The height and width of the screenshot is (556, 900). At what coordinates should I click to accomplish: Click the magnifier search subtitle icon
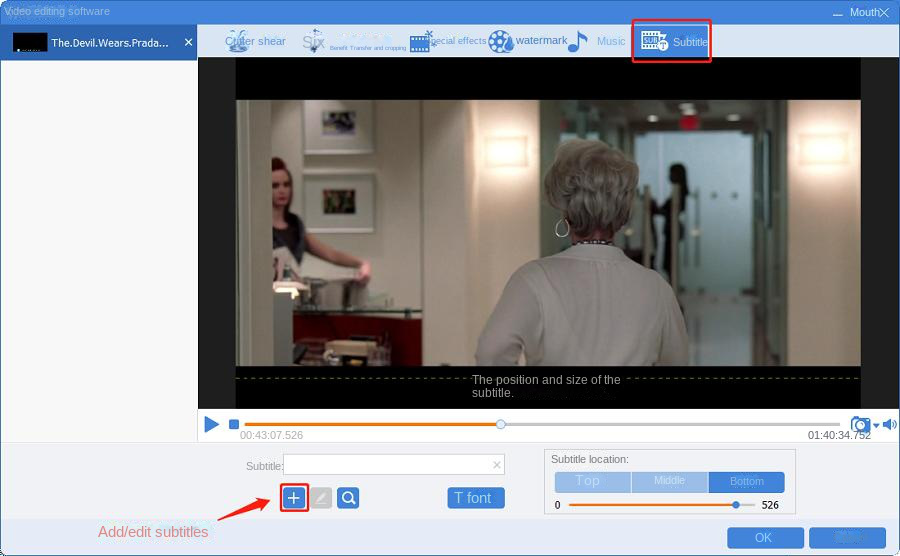pyautogui.click(x=348, y=497)
